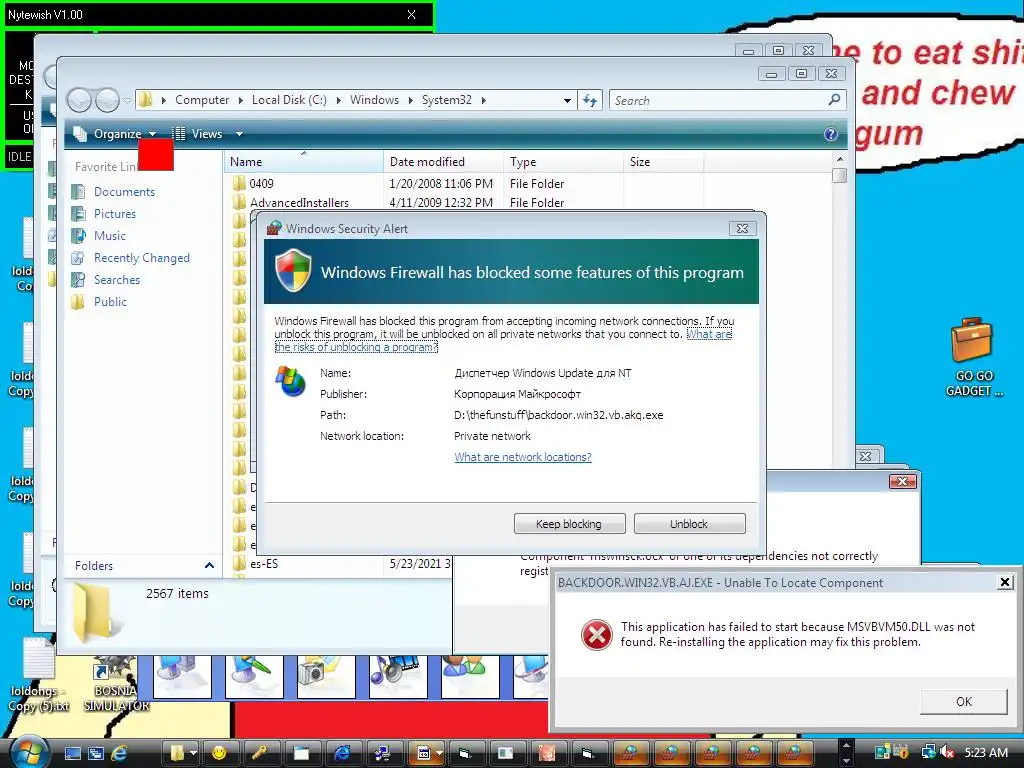Open the recent pages dropdown arrow

[x=127, y=101]
